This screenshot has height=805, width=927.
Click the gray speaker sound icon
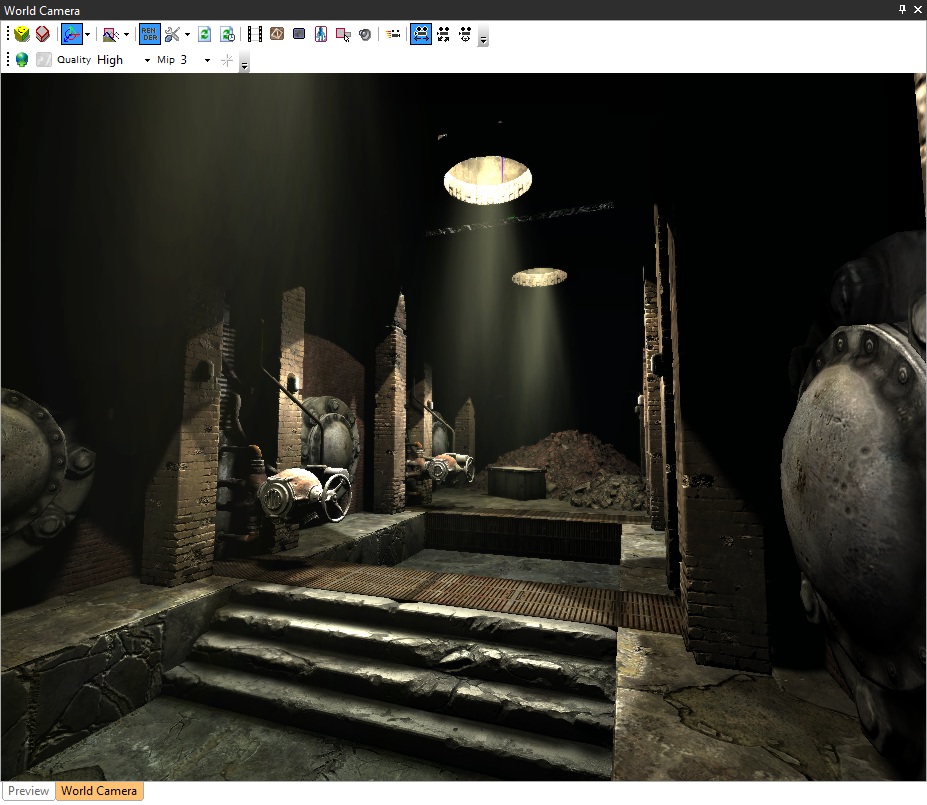(x=365, y=34)
